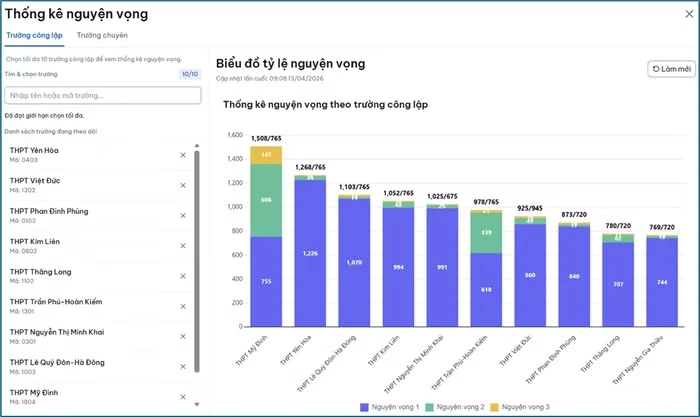Click the THPT Mỹ Đình purple bar segment
The height and width of the screenshot is (417, 700).
(266, 282)
